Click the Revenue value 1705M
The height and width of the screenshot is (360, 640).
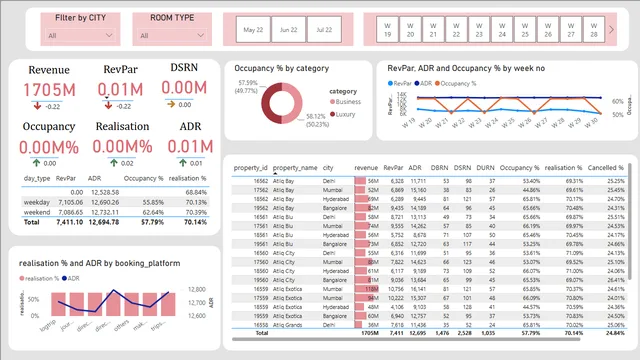pos(49,90)
